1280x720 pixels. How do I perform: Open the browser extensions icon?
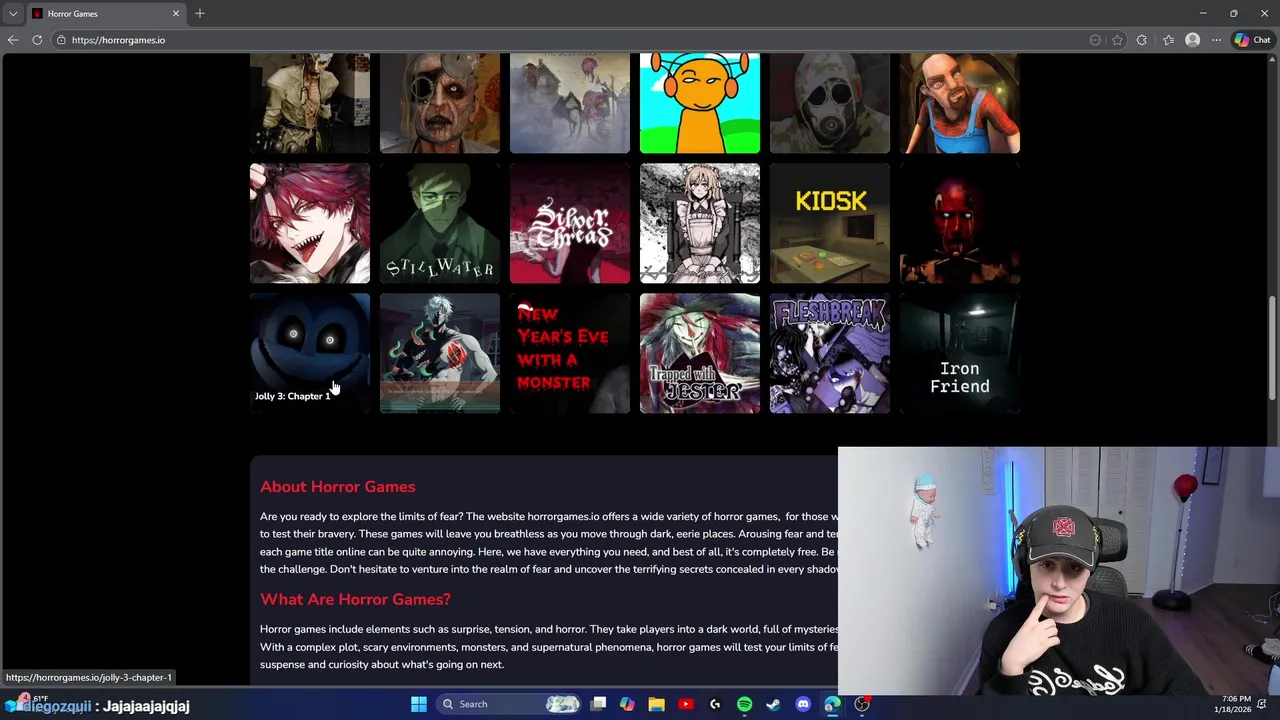pos(1142,40)
